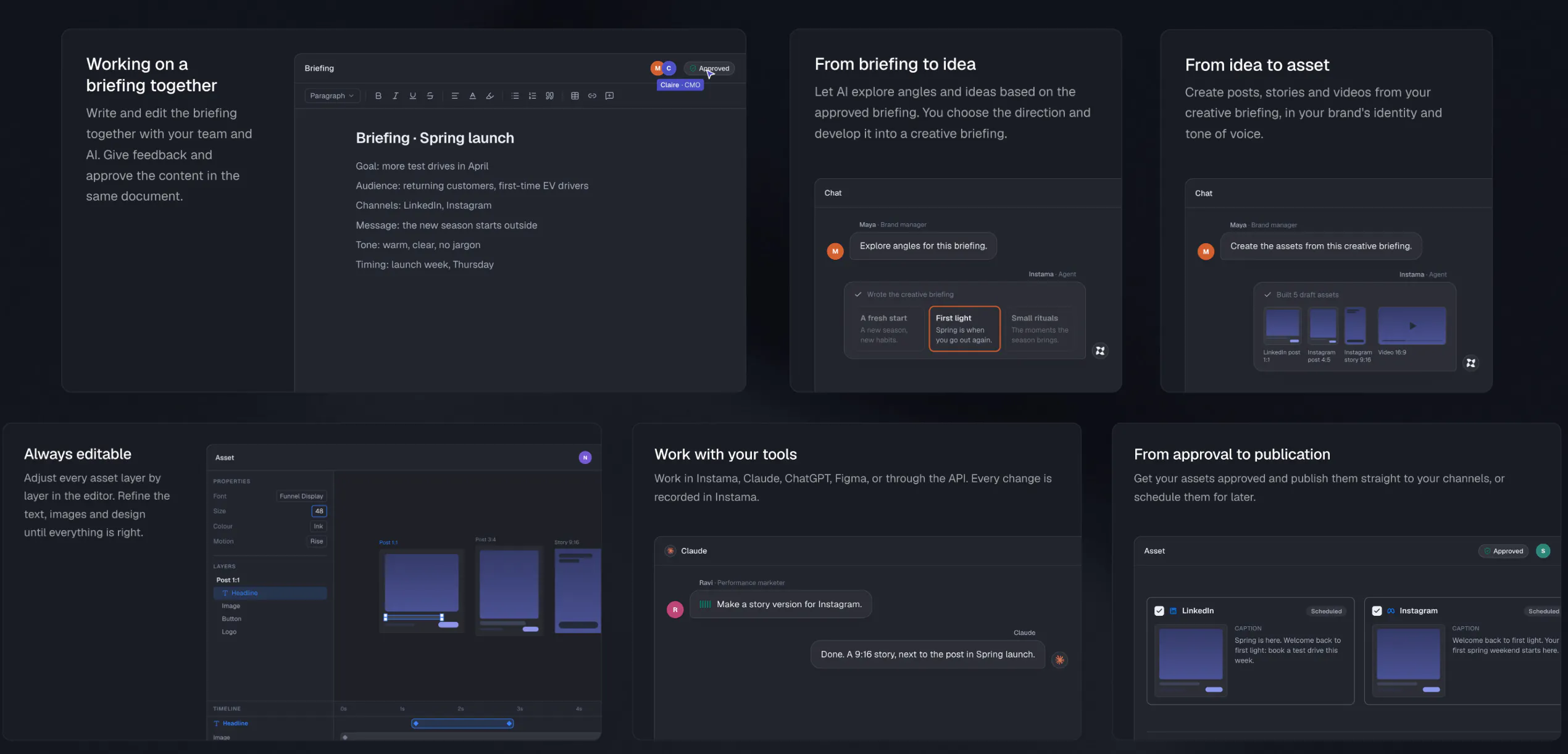Viewport: 1568px width, 754px height.
Task: Add a comment in the briefing
Action: pos(609,96)
